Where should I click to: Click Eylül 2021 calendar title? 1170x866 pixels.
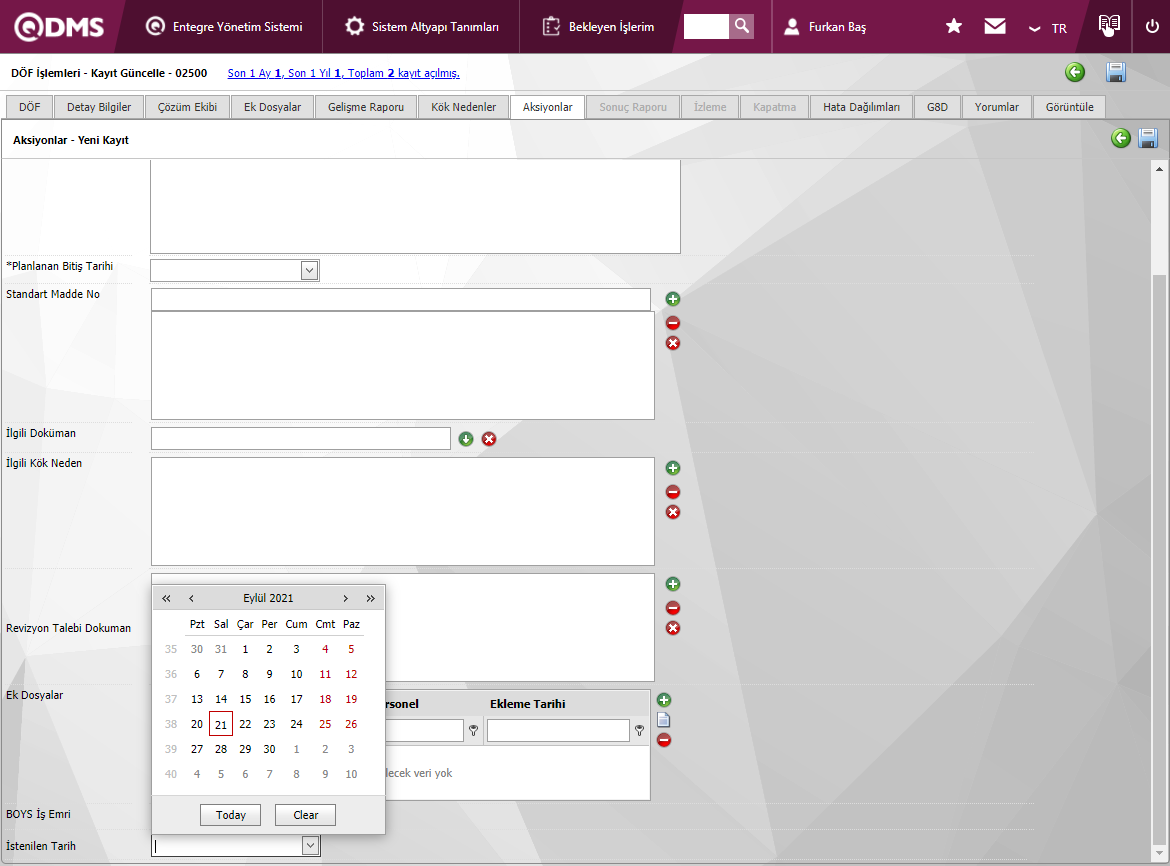point(268,598)
